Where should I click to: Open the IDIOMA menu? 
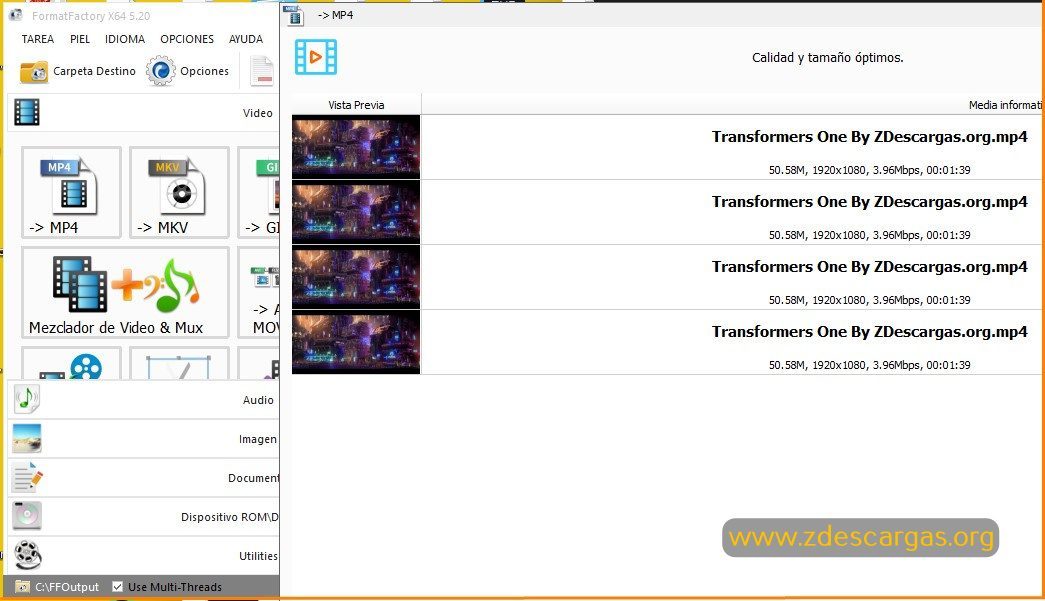click(x=125, y=39)
